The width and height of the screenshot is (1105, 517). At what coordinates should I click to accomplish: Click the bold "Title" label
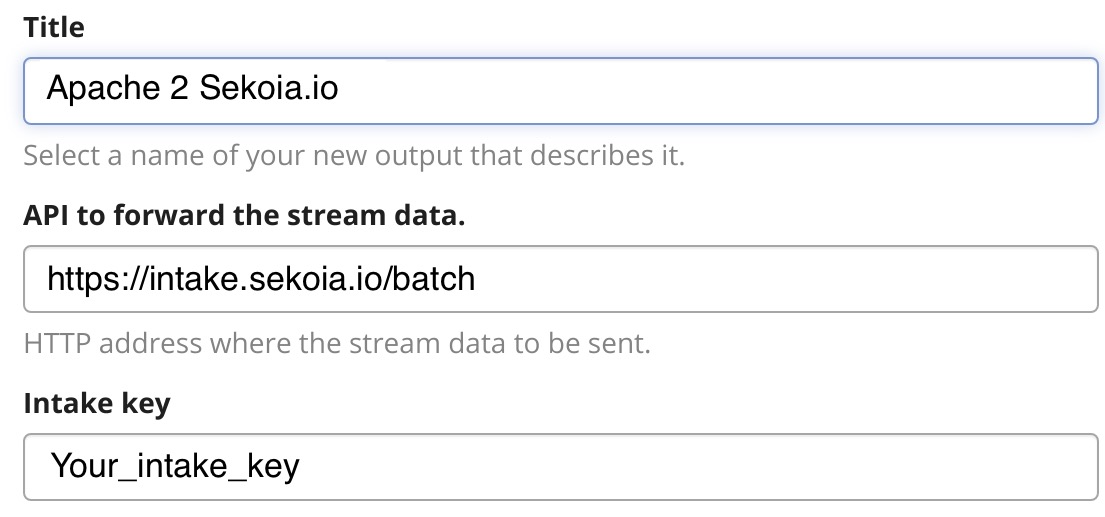tap(54, 28)
